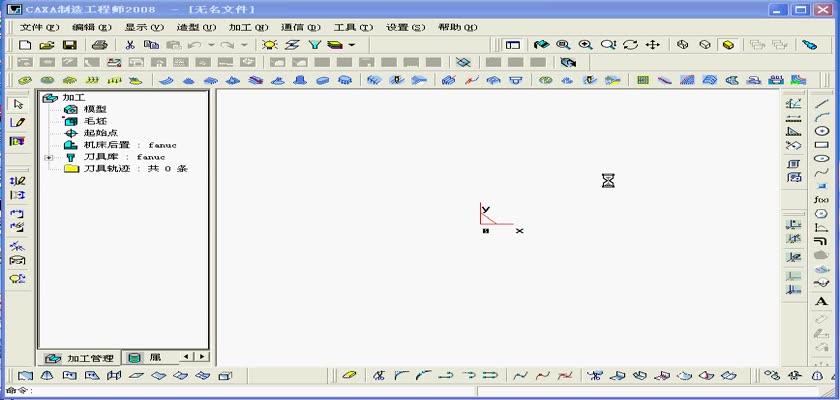
Task: Open the 文件(F) menu
Action: tap(39, 27)
